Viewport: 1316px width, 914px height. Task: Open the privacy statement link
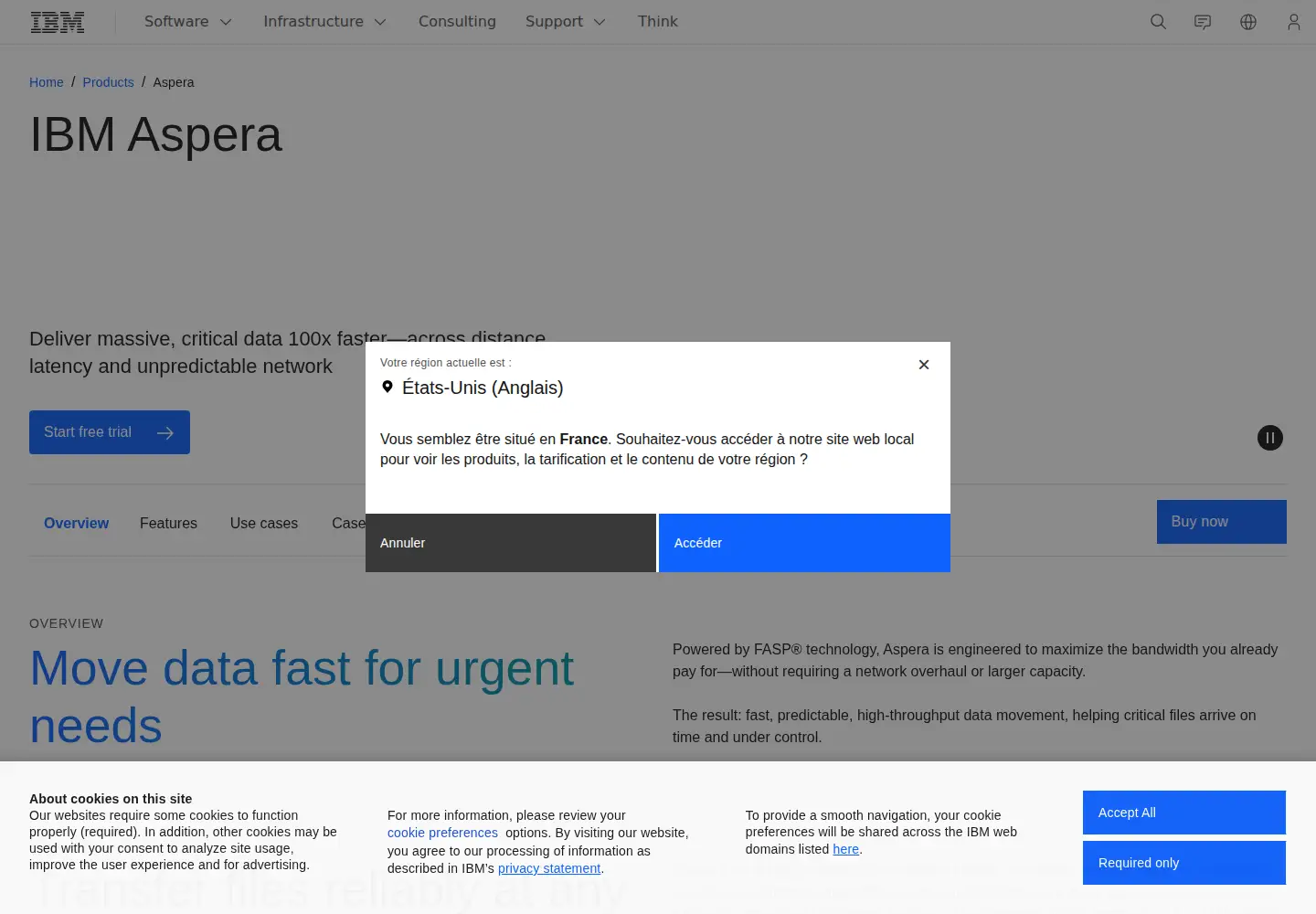(549, 868)
